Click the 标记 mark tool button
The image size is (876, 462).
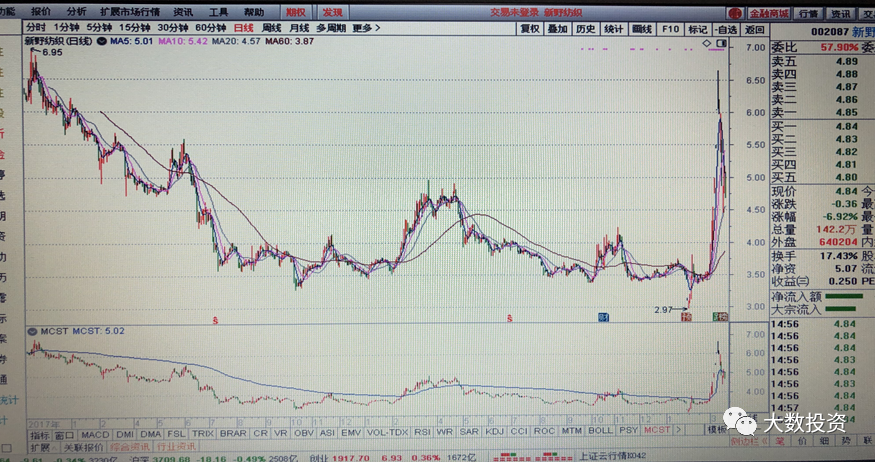[x=697, y=29]
